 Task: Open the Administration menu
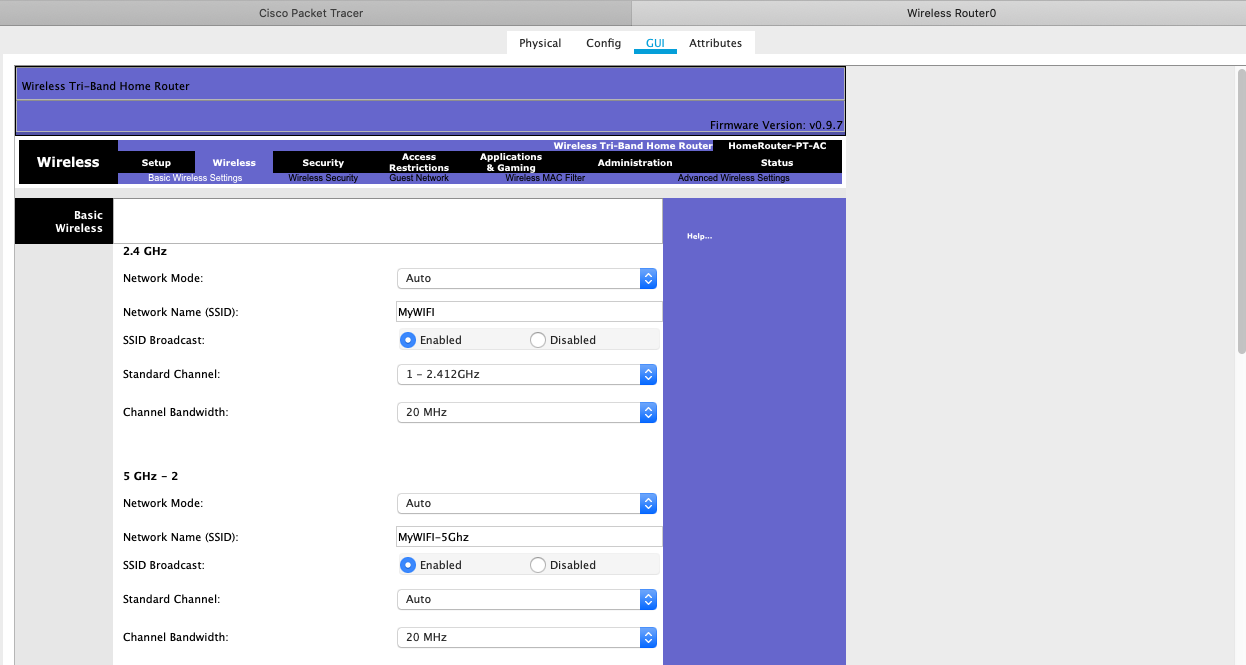point(635,162)
